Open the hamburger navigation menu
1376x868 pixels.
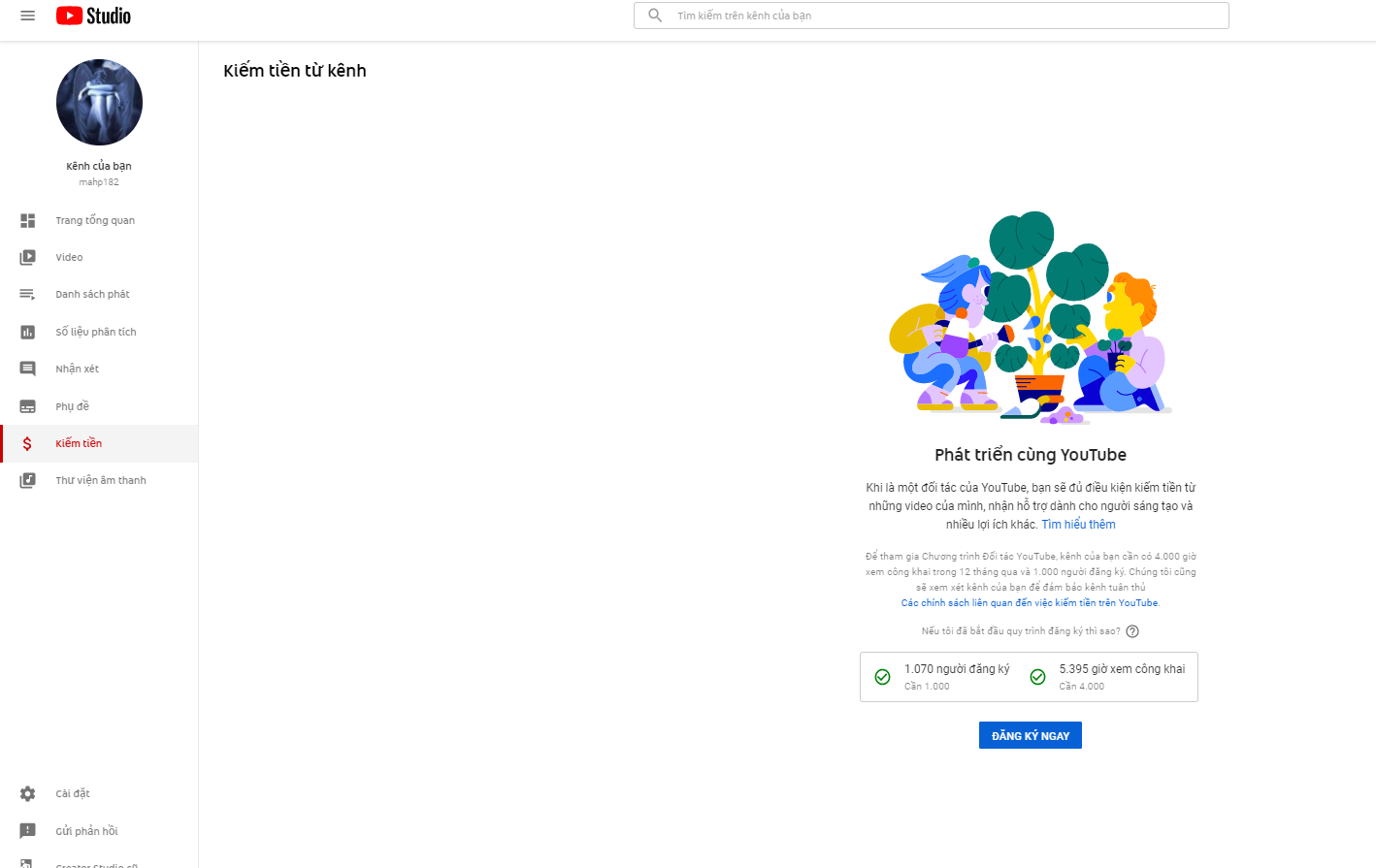coord(27,16)
